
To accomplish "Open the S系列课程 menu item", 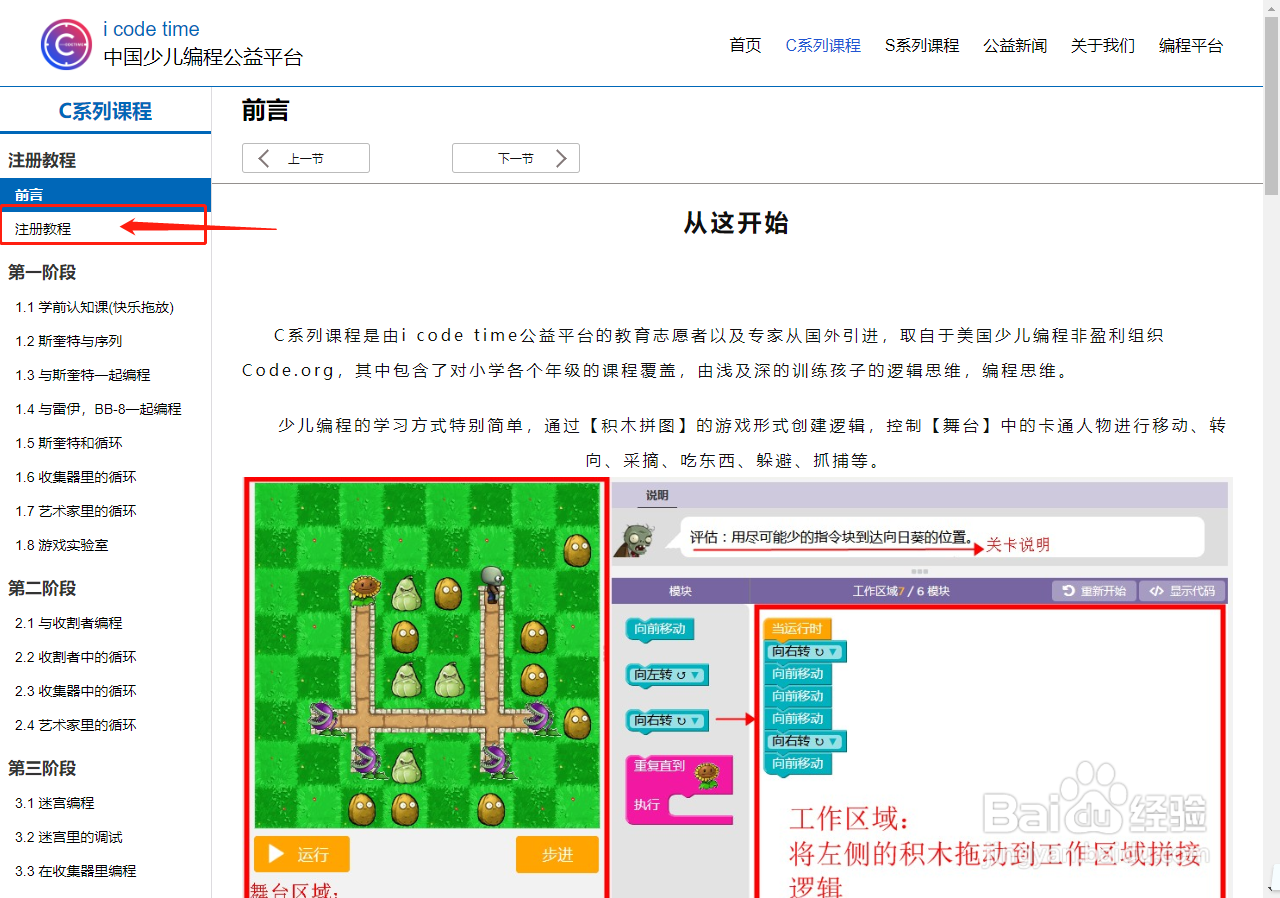I will (x=922, y=45).
